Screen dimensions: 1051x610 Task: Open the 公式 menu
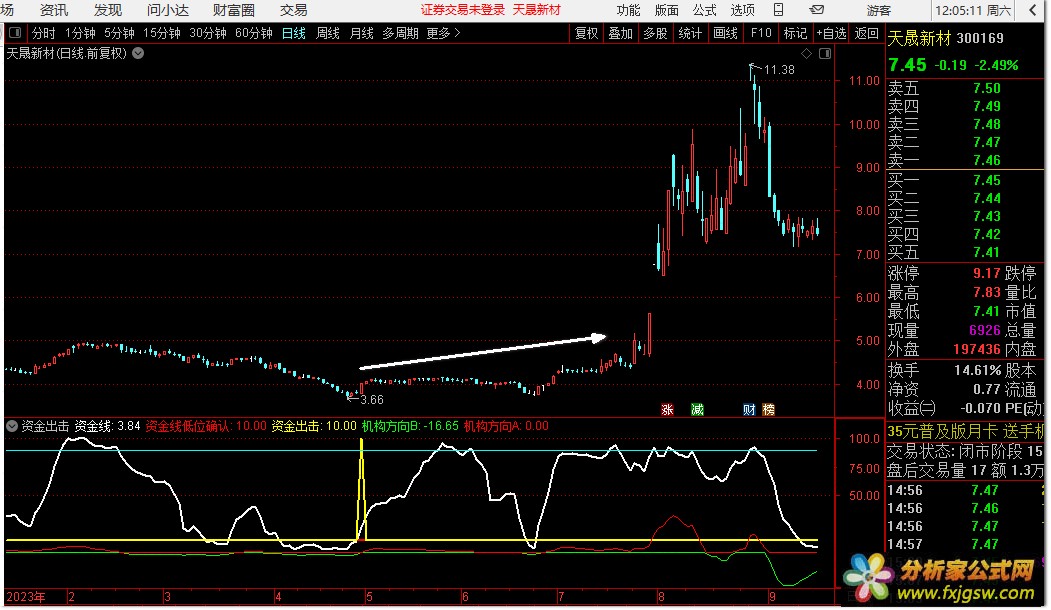704,10
